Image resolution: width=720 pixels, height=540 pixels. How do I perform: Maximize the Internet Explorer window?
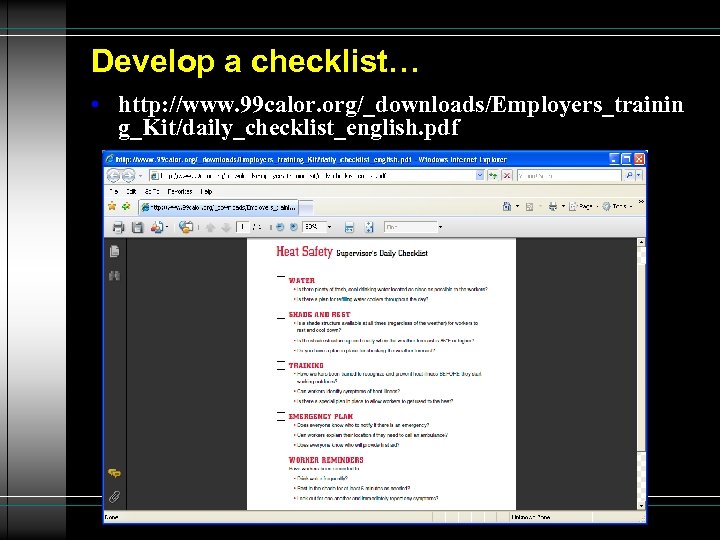coord(626,159)
